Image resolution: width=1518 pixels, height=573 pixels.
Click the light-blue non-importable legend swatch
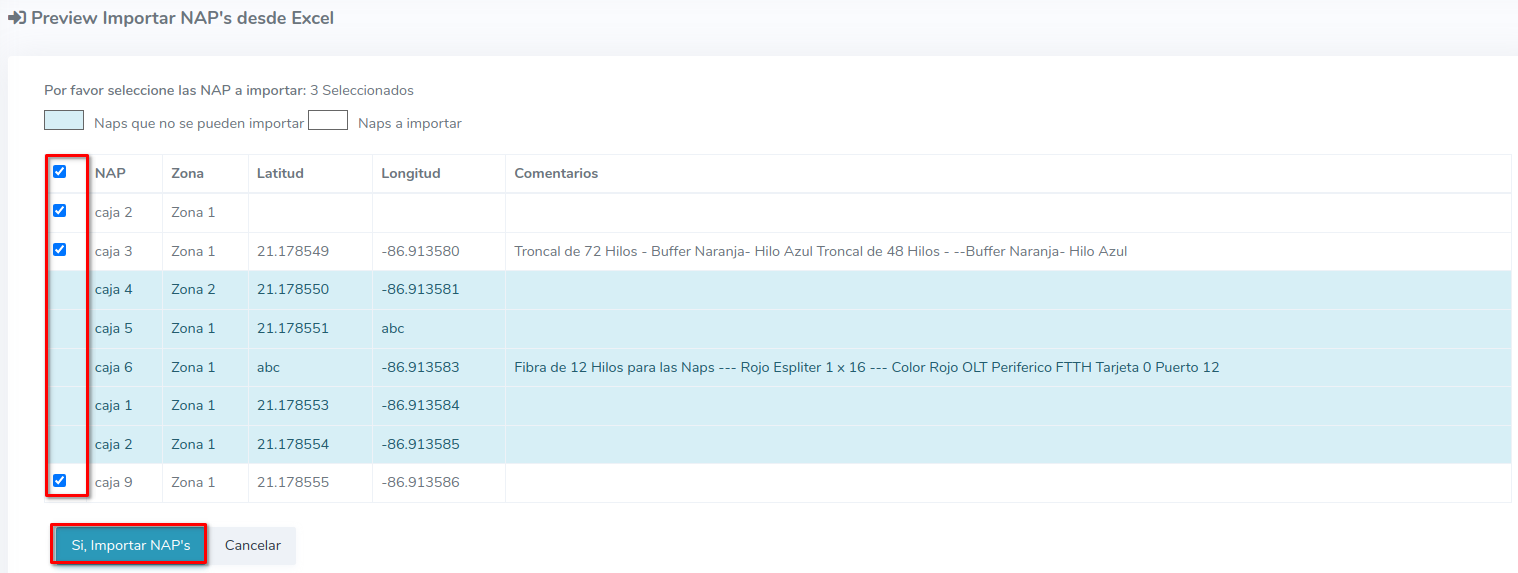pyautogui.click(x=64, y=121)
